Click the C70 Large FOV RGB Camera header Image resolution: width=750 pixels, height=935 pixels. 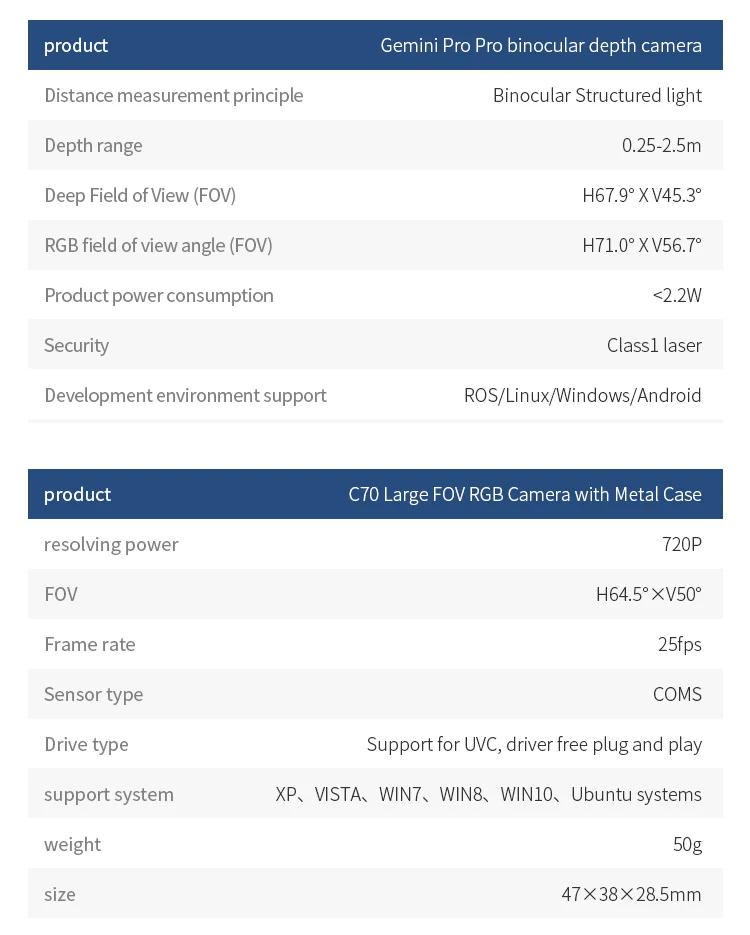(x=525, y=494)
